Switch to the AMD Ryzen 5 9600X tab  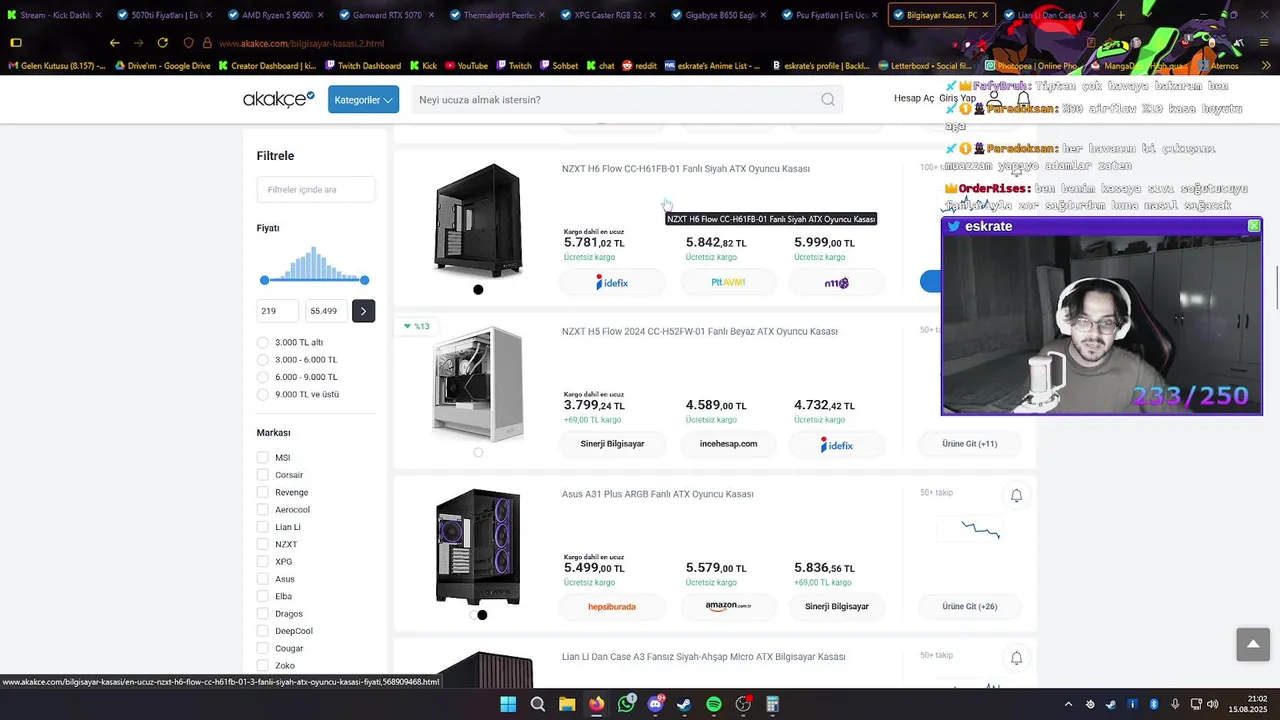276,15
